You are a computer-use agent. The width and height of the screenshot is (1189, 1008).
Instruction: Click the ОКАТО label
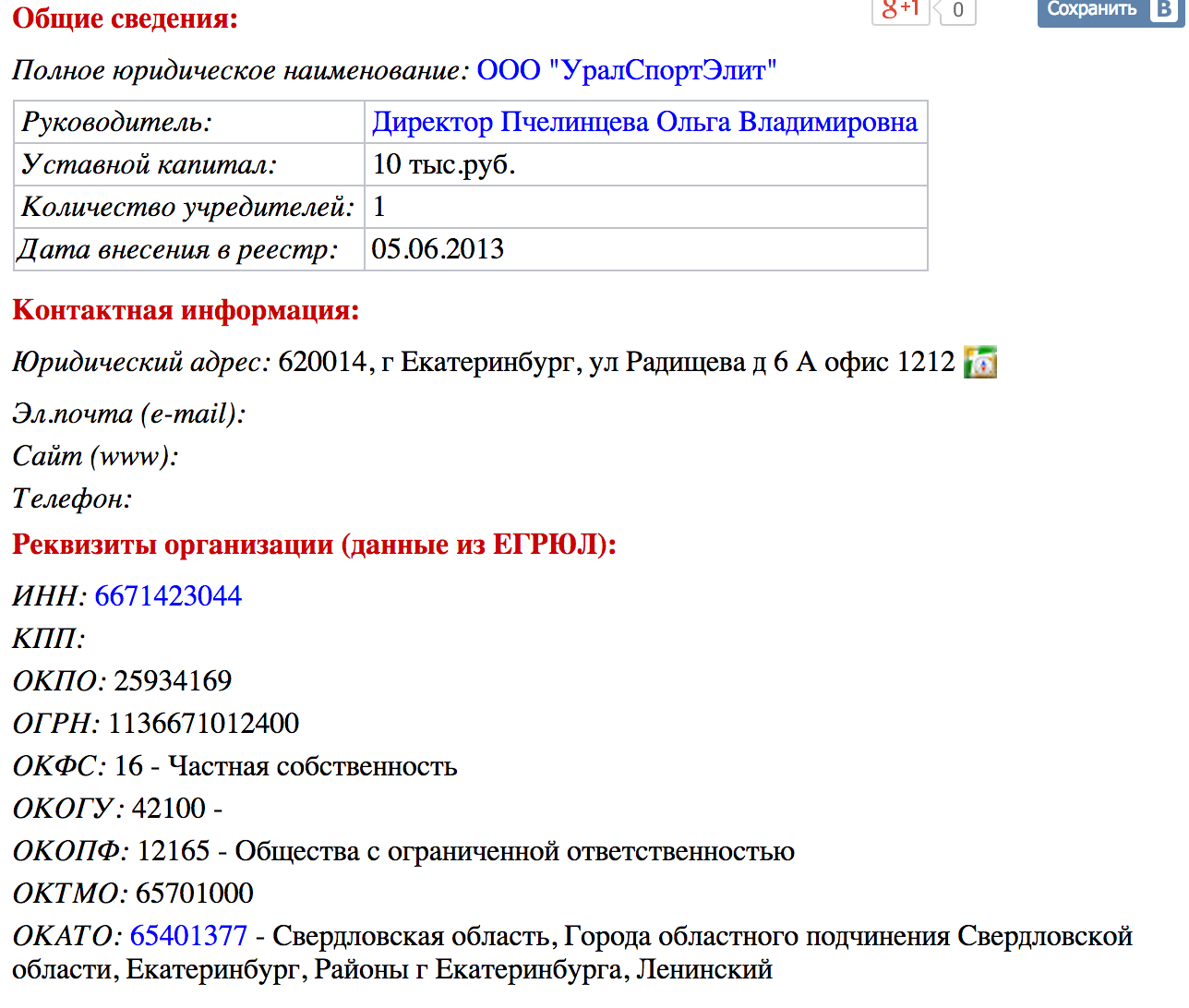click(67, 936)
